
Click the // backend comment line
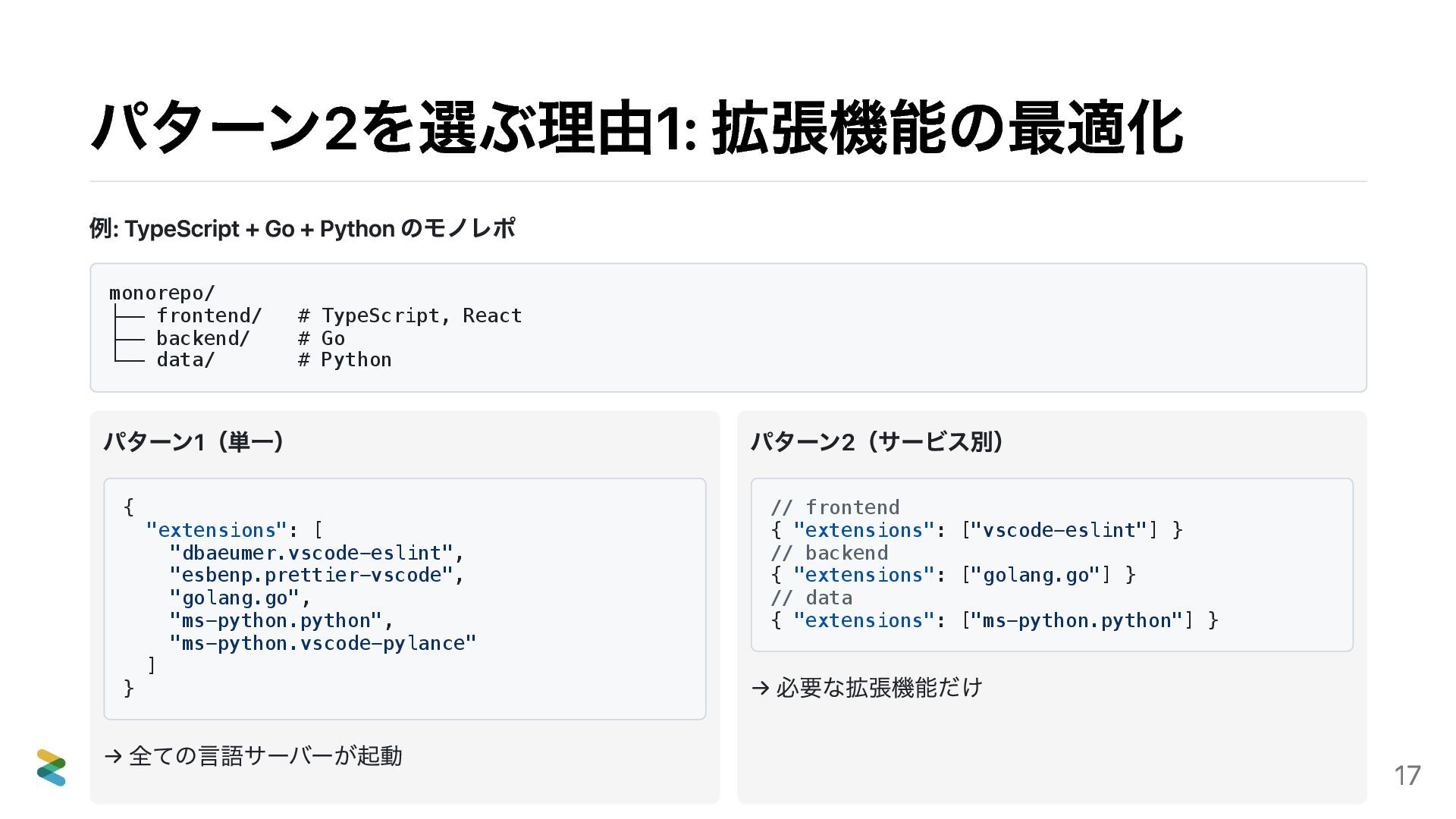[829, 553]
